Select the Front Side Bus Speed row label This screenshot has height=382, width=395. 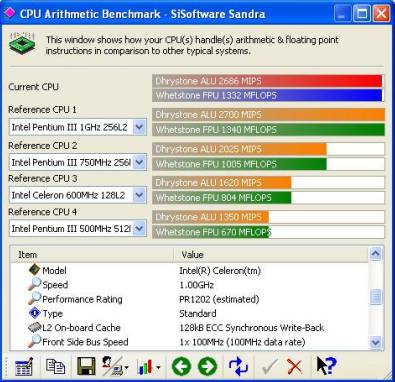click(x=85, y=342)
